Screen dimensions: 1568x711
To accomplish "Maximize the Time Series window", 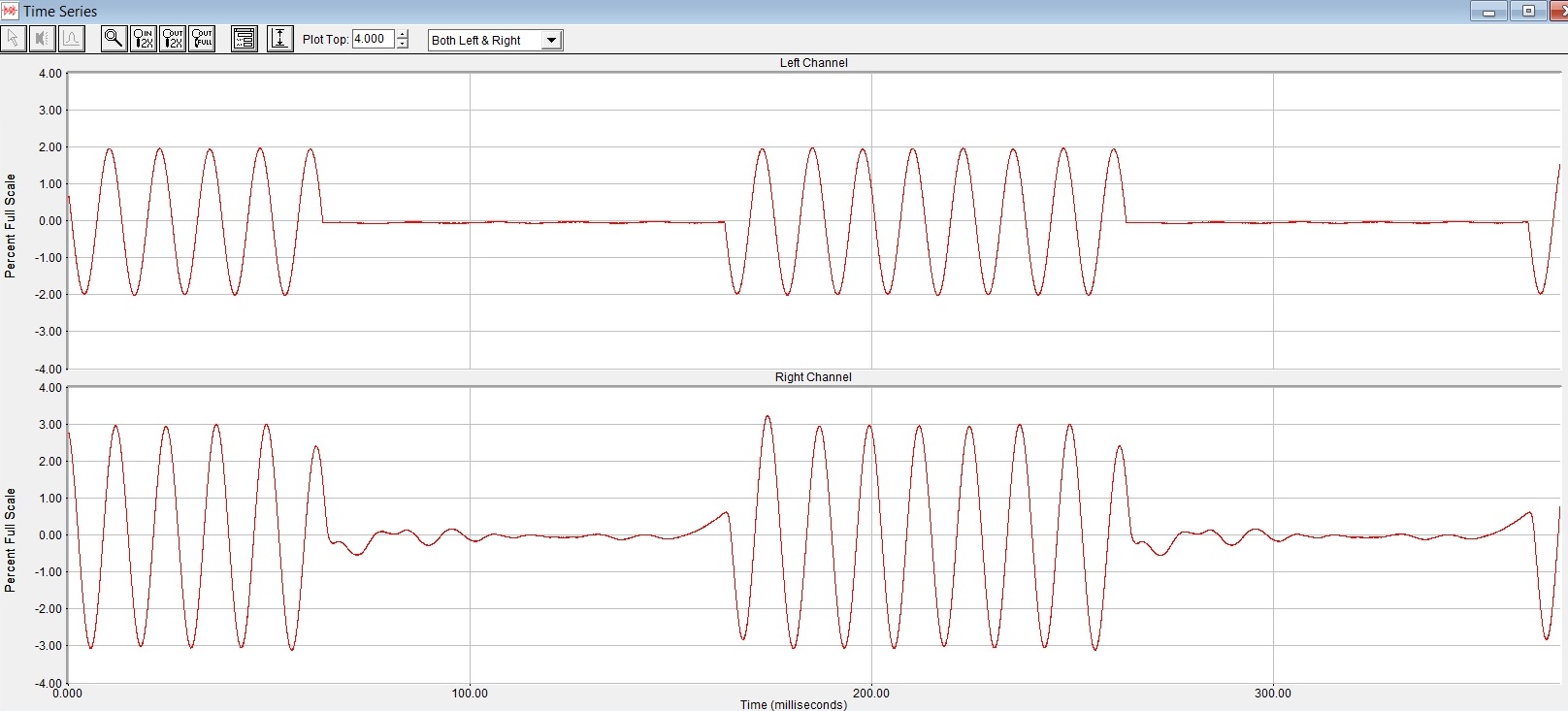I will [1528, 12].
